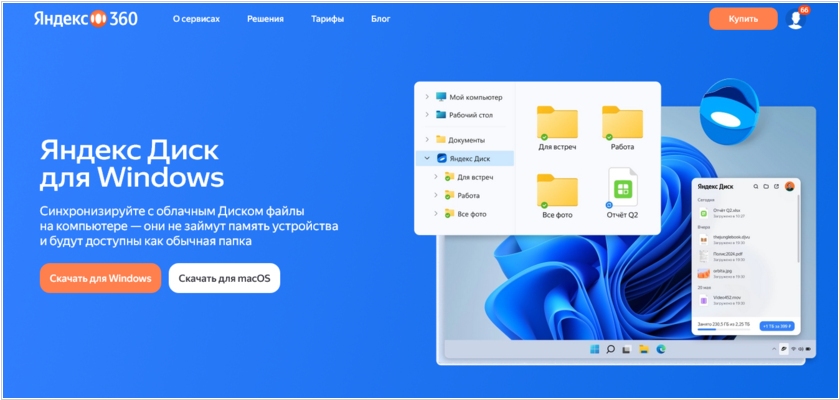Open the Отчёт Q2 spreadsheet file icon
Image resolution: width=840 pixels, height=400 pixels.
tap(622, 188)
